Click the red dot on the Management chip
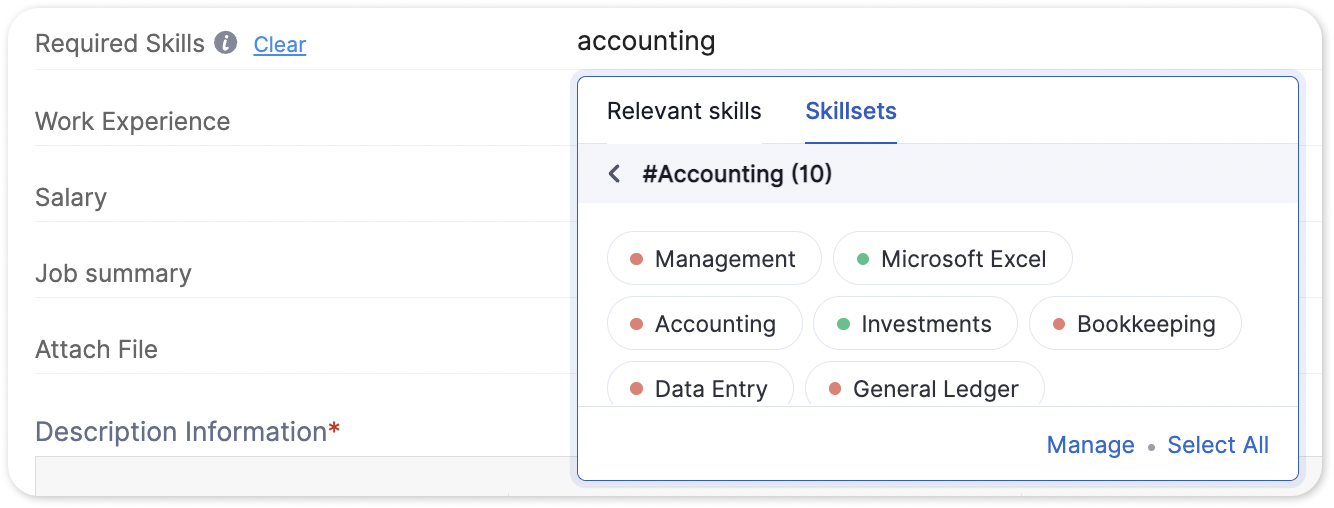Screen dimensions: 1334x508 pyautogui.click(x=636, y=260)
